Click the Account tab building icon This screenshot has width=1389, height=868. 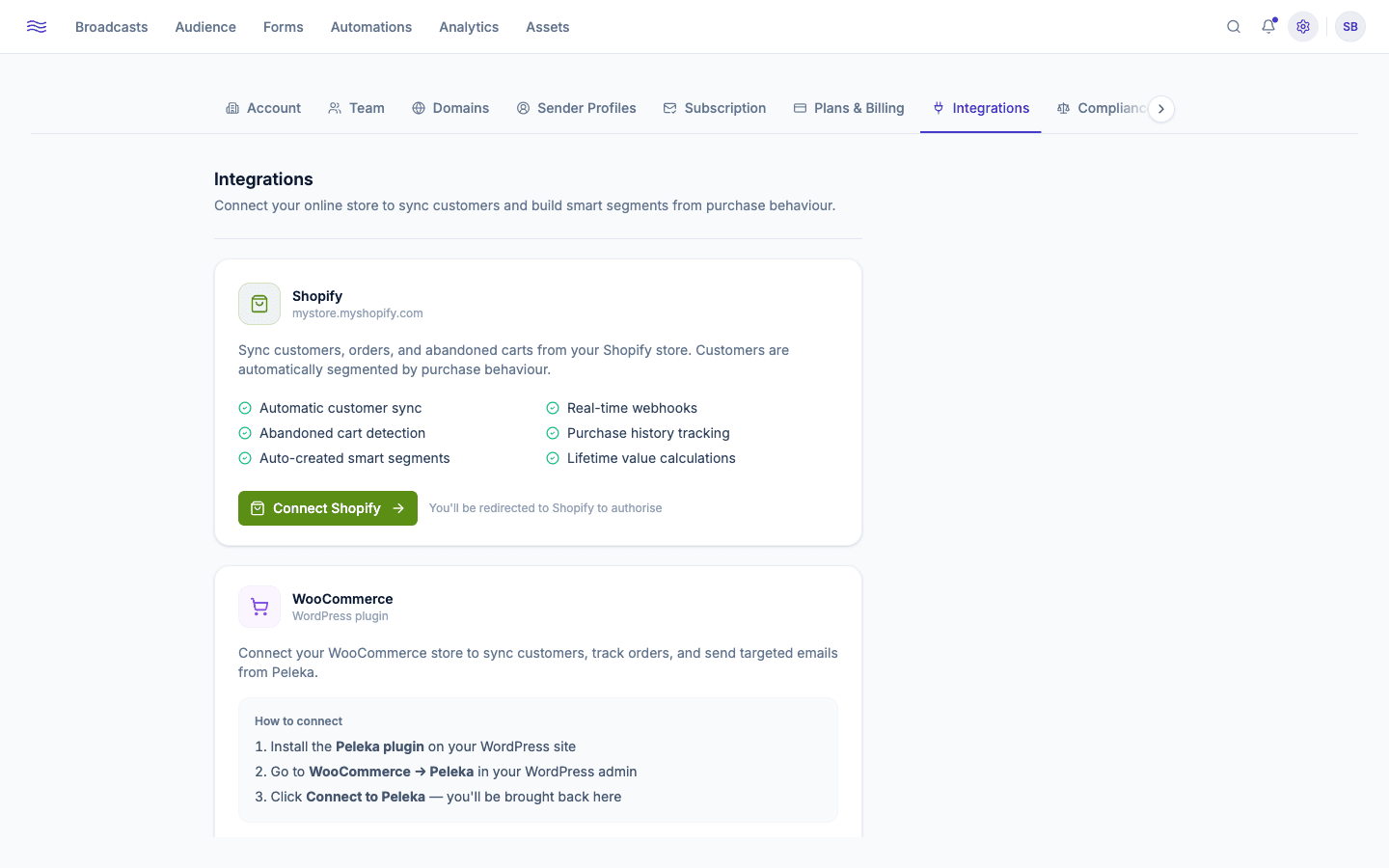tap(232, 108)
